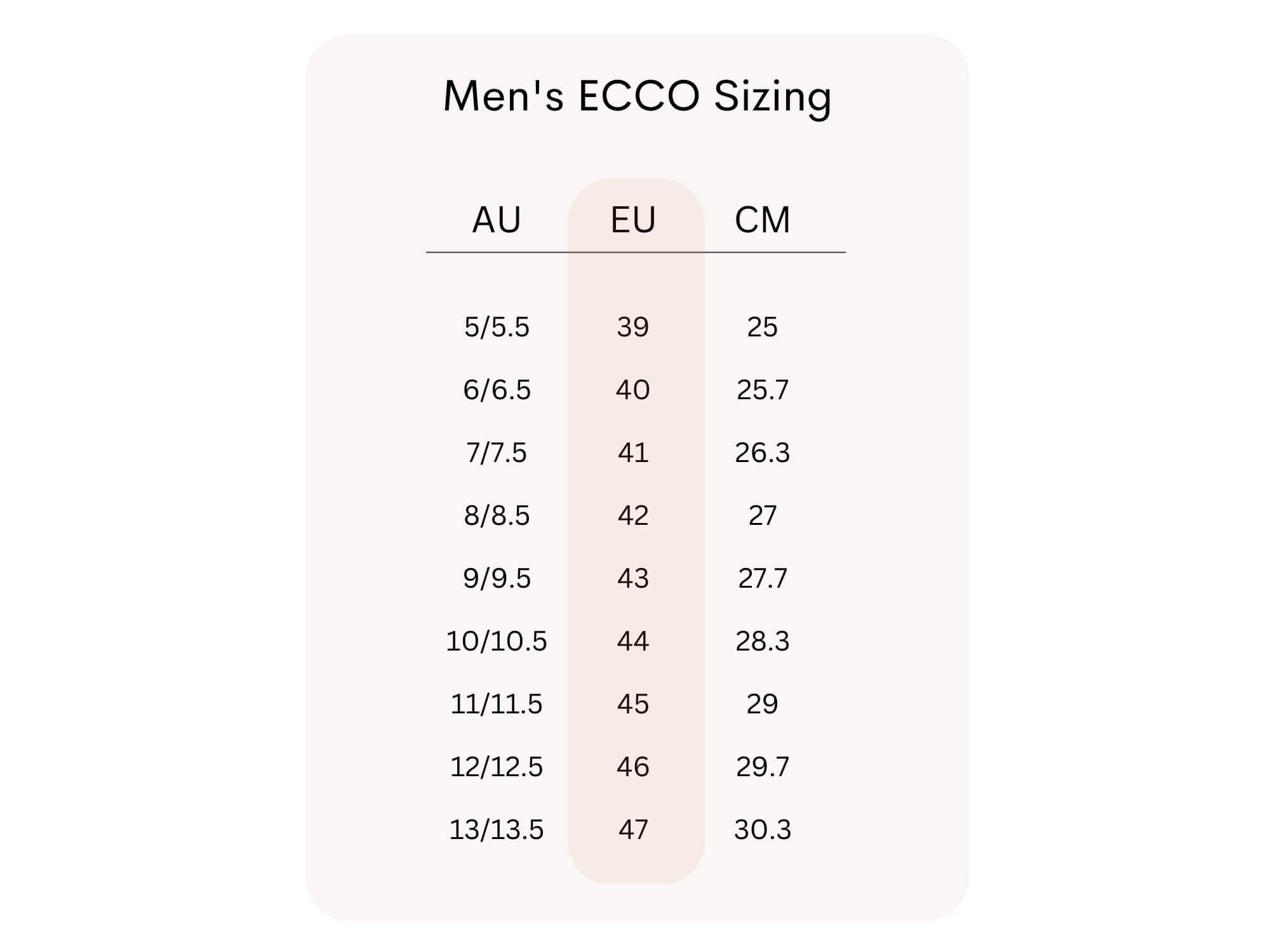The width and height of the screenshot is (1270, 952).
Task: Click AU size 12/12.5
Action: pyautogui.click(x=497, y=767)
